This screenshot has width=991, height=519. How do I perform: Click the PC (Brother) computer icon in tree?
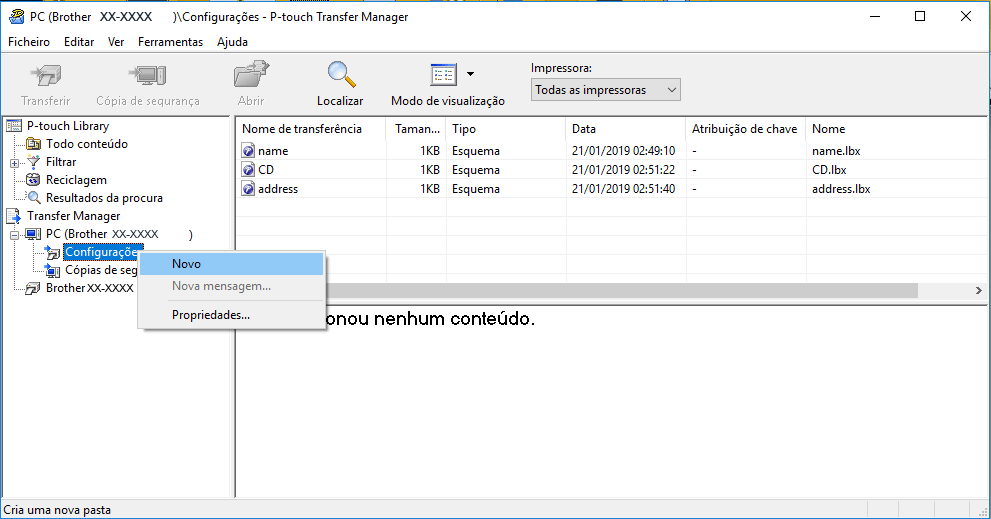click(x=33, y=235)
